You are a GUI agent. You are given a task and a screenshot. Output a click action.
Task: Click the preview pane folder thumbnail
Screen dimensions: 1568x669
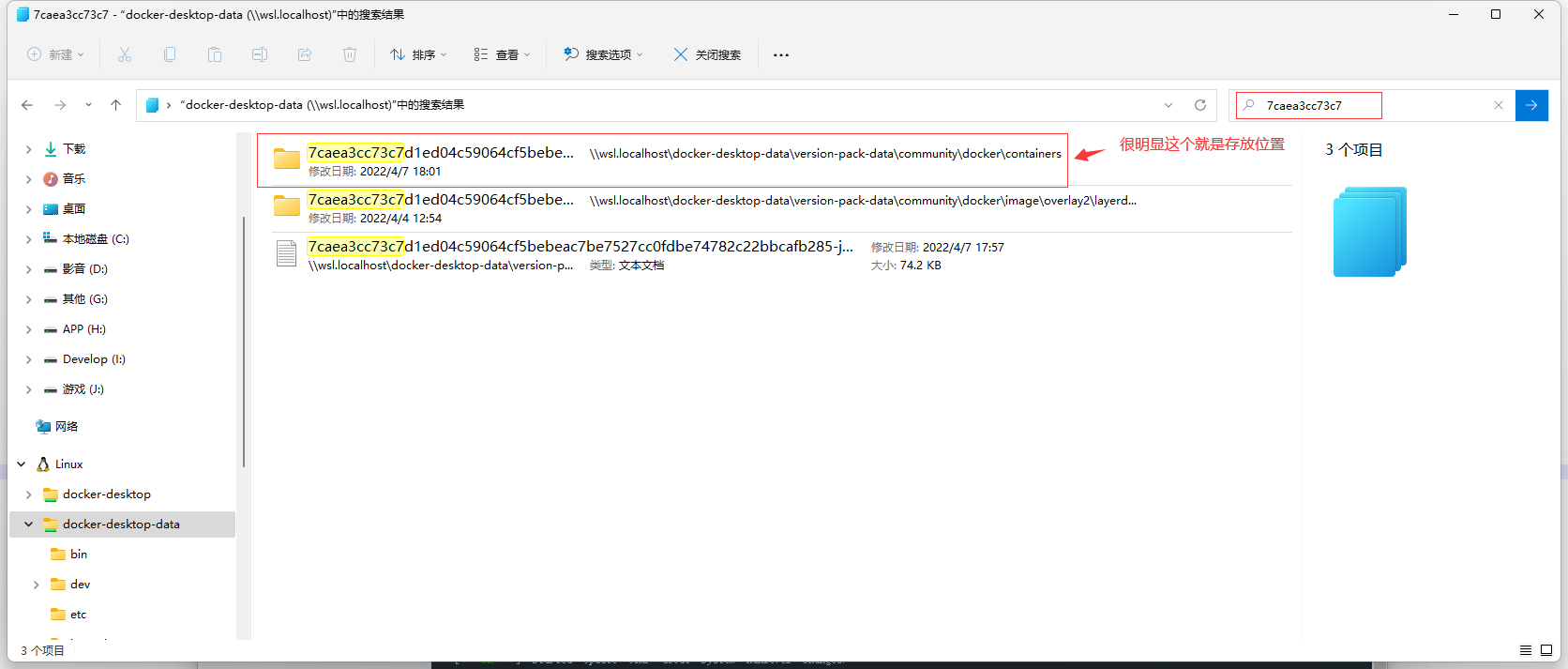tap(1370, 232)
